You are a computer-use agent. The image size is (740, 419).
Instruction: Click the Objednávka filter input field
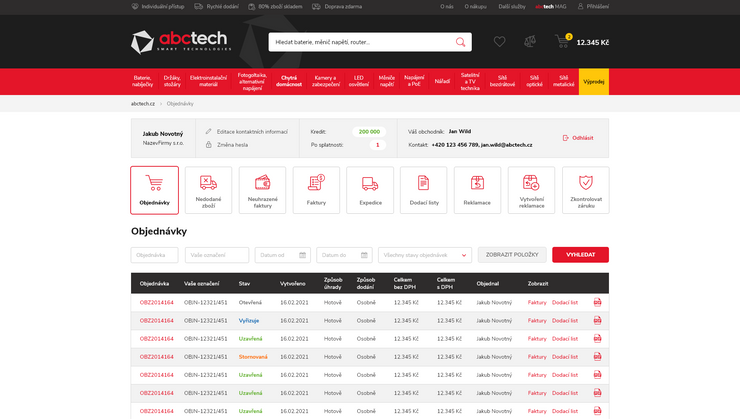(x=154, y=255)
